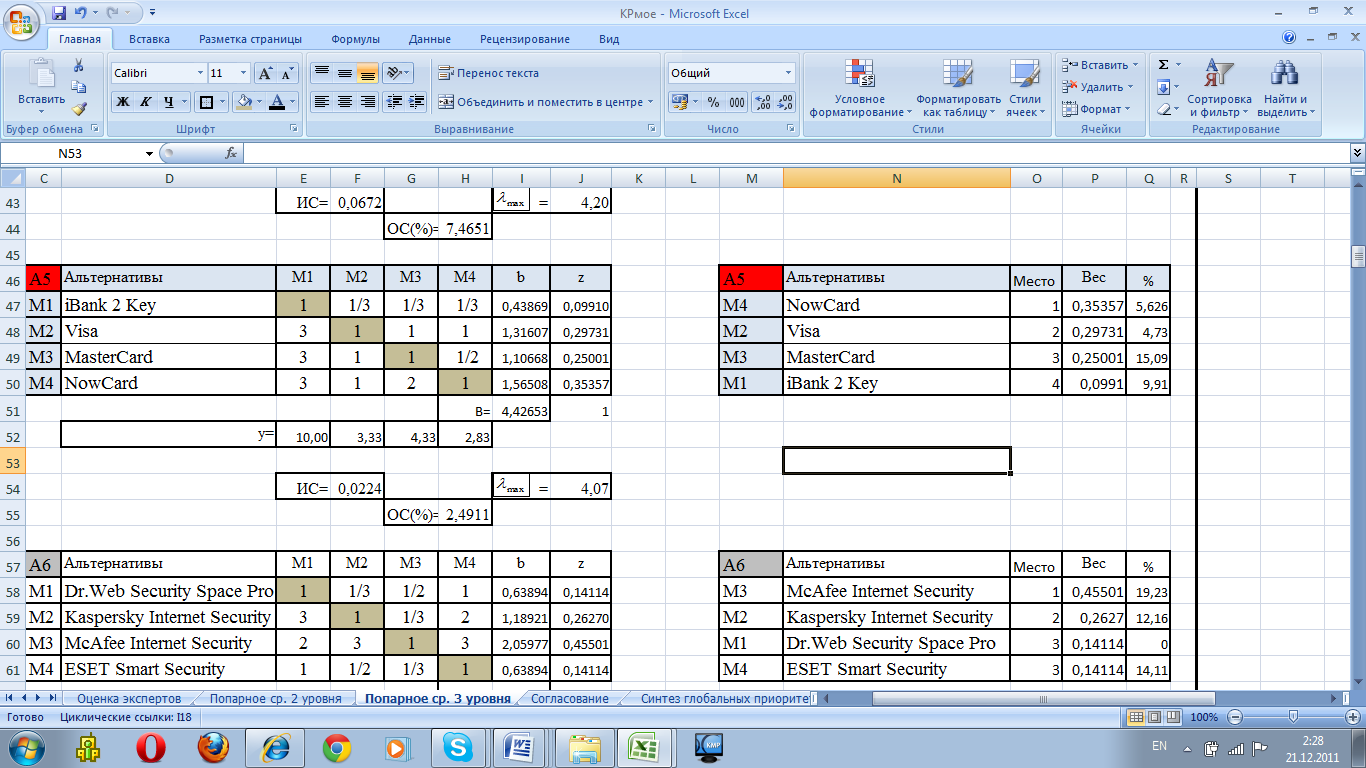Align cell text to the left
1366x768 pixels.
(x=321, y=102)
